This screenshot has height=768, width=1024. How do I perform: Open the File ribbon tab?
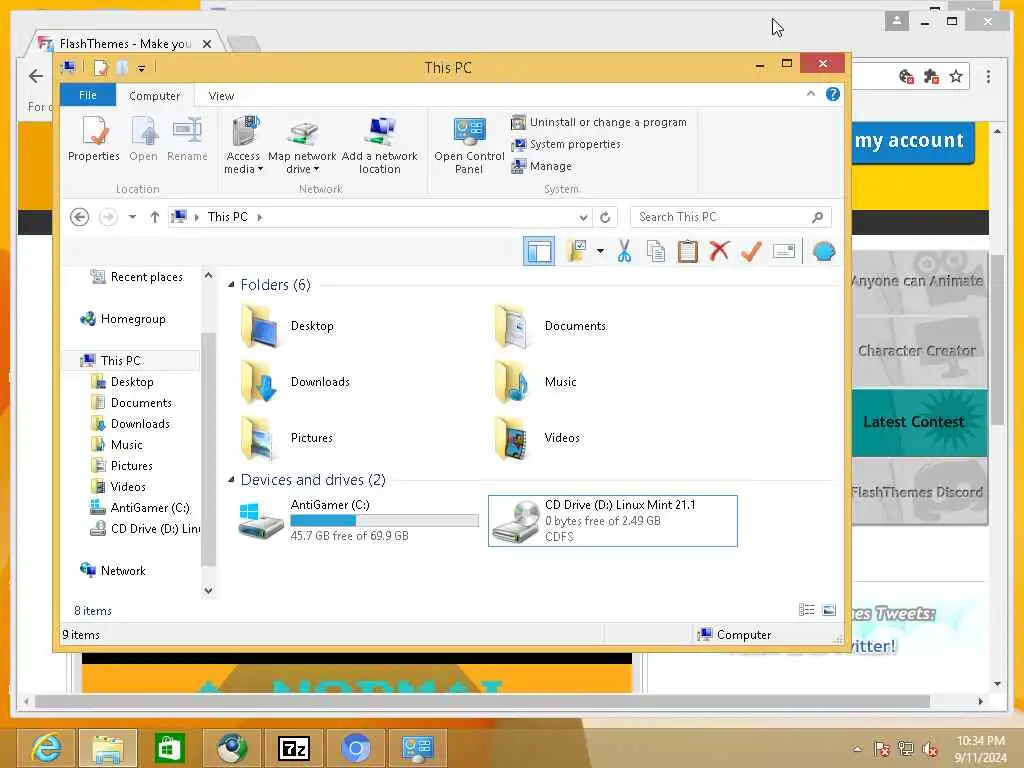click(88, 95)
